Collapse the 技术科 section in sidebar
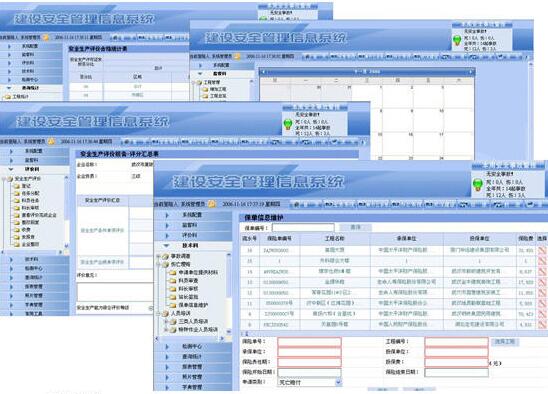 pyautogui.click(x=192, y=245)
